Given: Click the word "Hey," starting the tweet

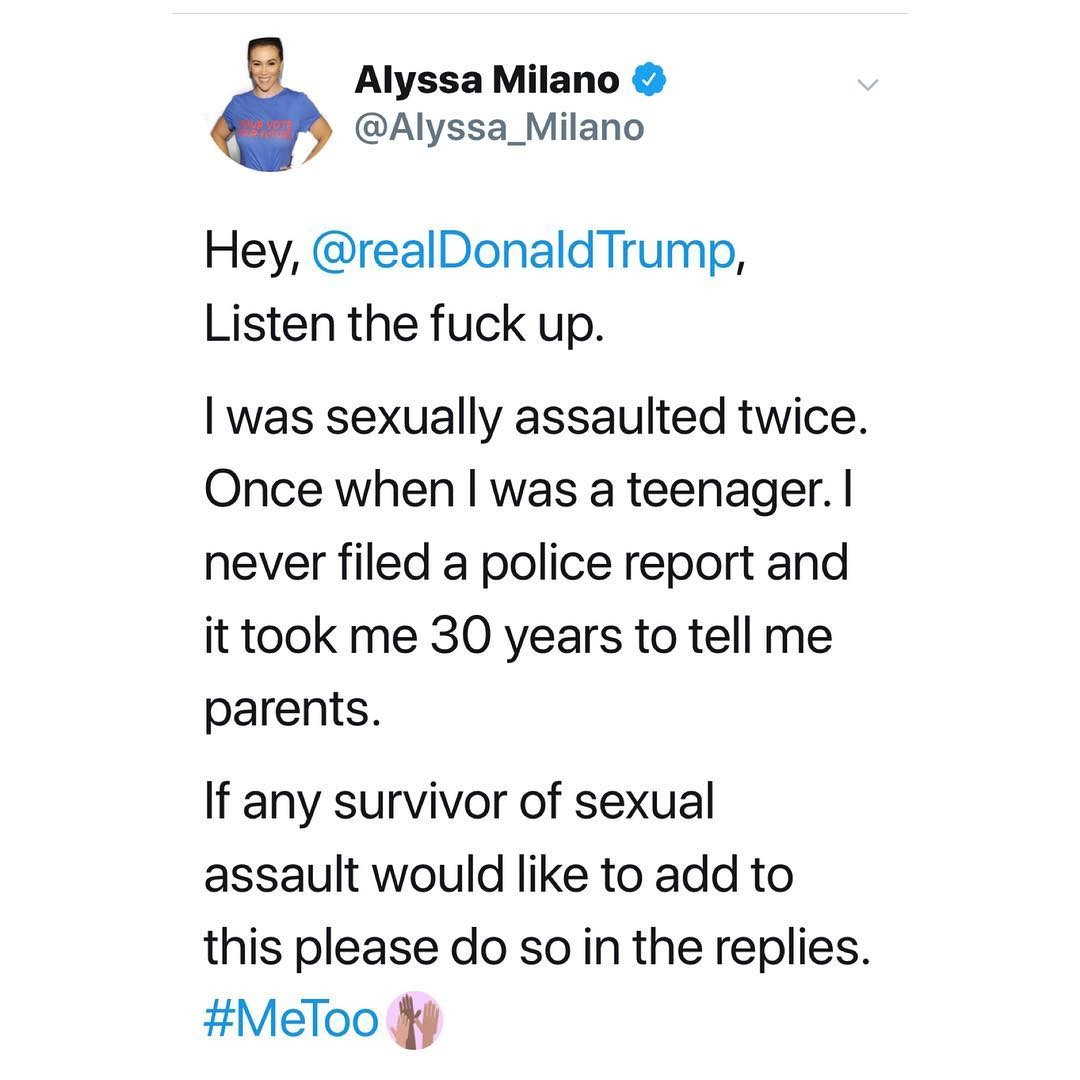Looking at the screenshot, I should tap(251, 250).
